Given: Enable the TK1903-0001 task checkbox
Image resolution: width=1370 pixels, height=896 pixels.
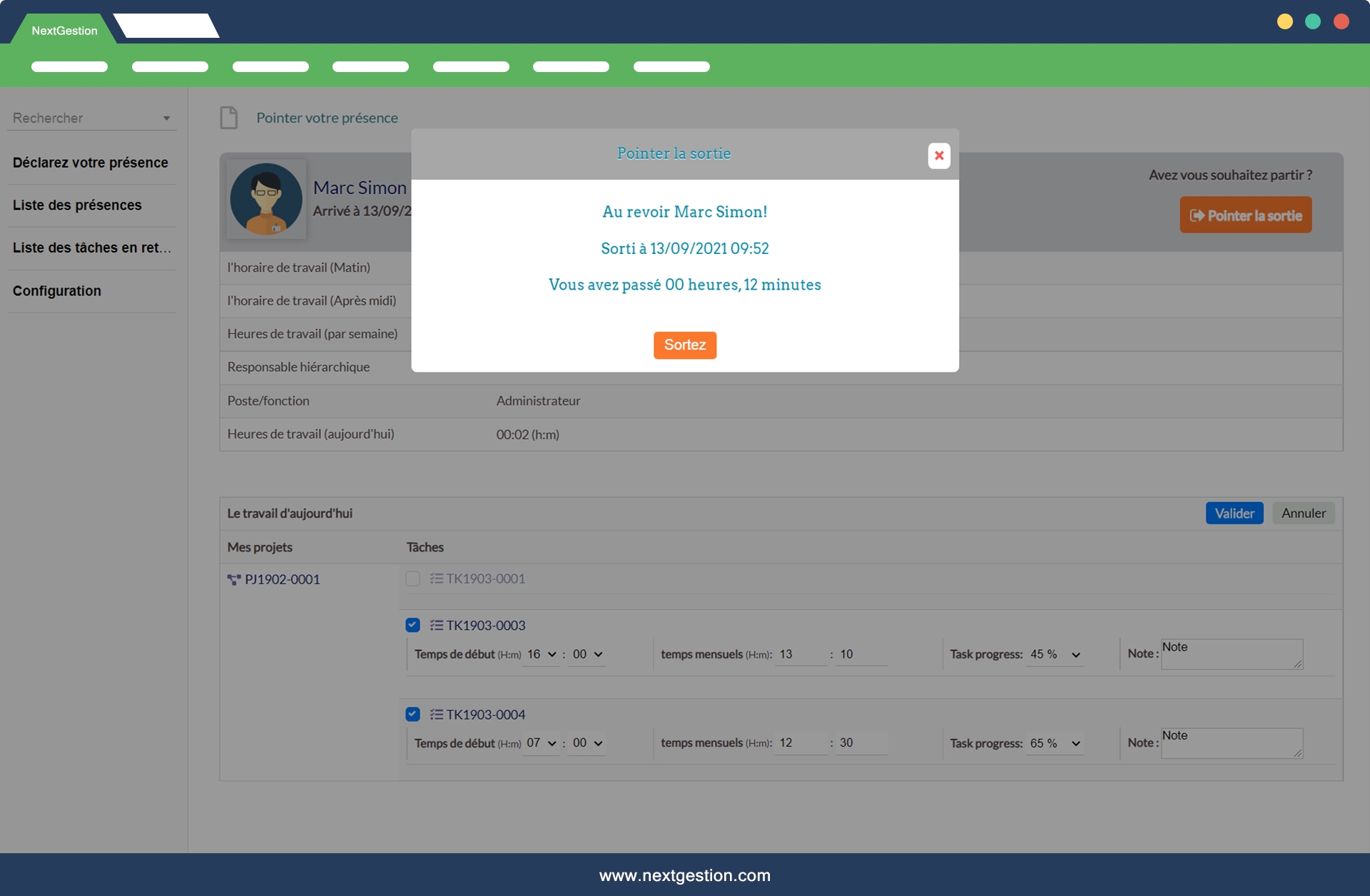Looking at the screenshot, I should [x=412, y=579].
